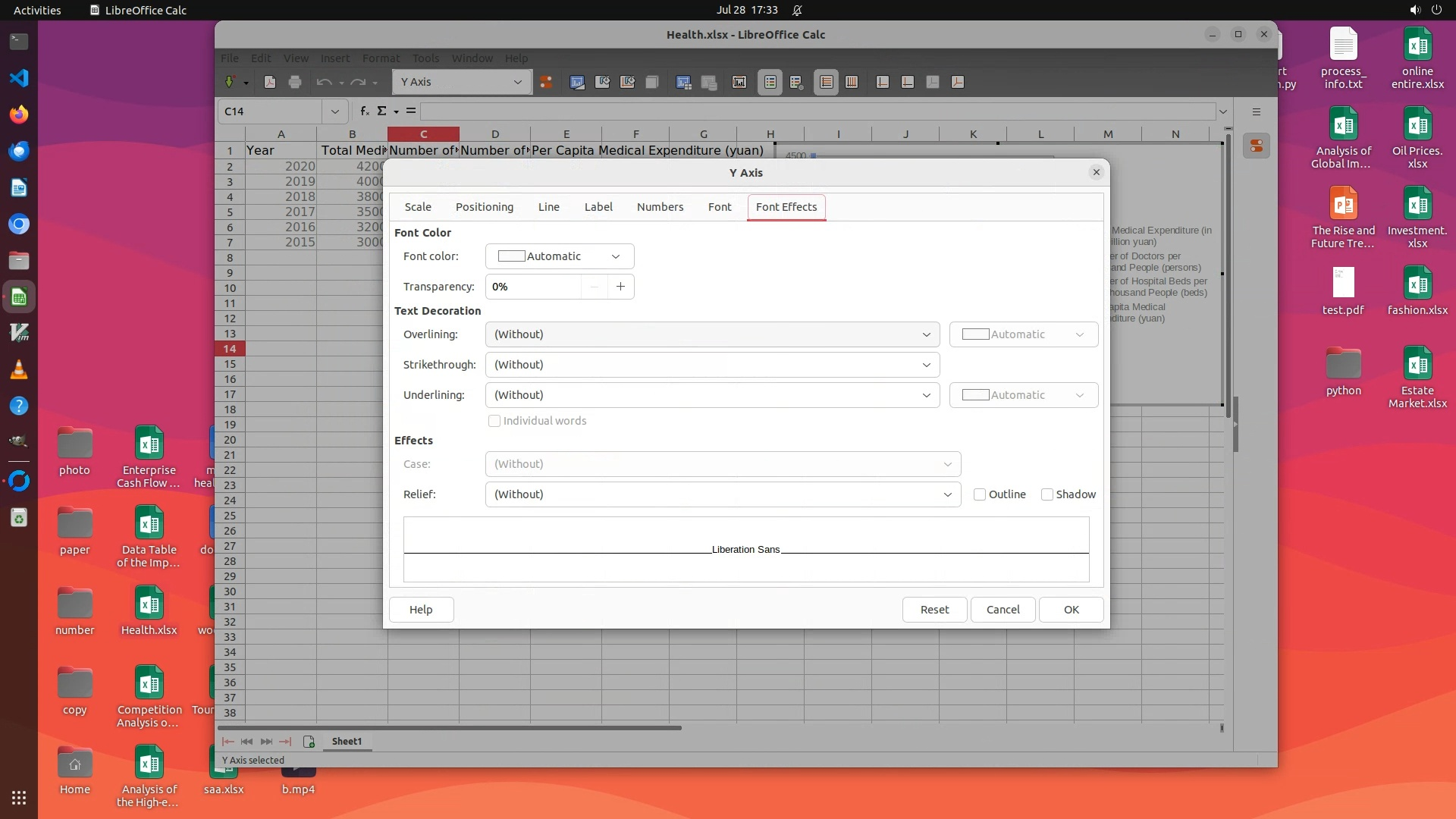Open the Strikethrough dropdown list

pos(711,365)
